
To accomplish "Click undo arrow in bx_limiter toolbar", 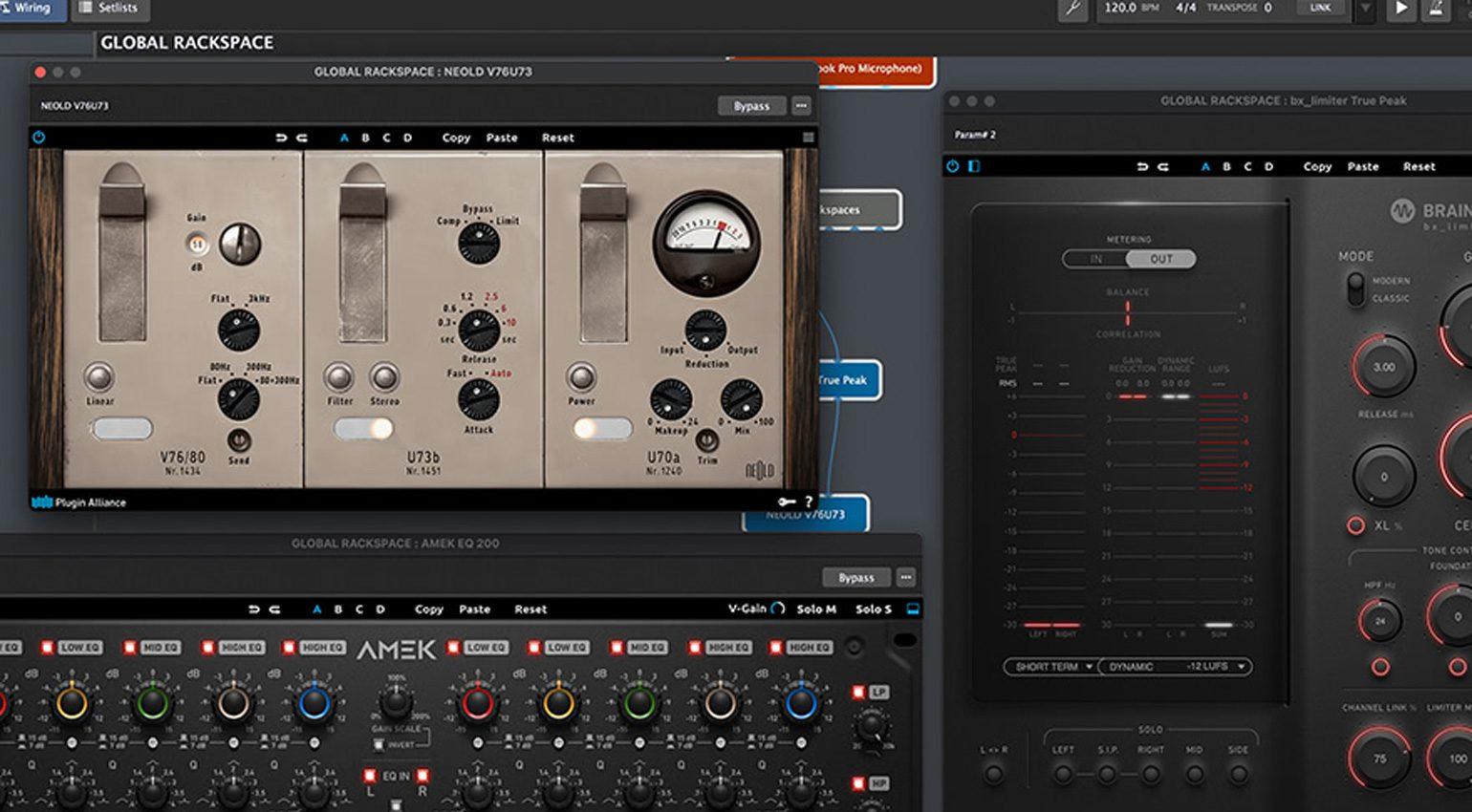I will (x=1142, y=166).
